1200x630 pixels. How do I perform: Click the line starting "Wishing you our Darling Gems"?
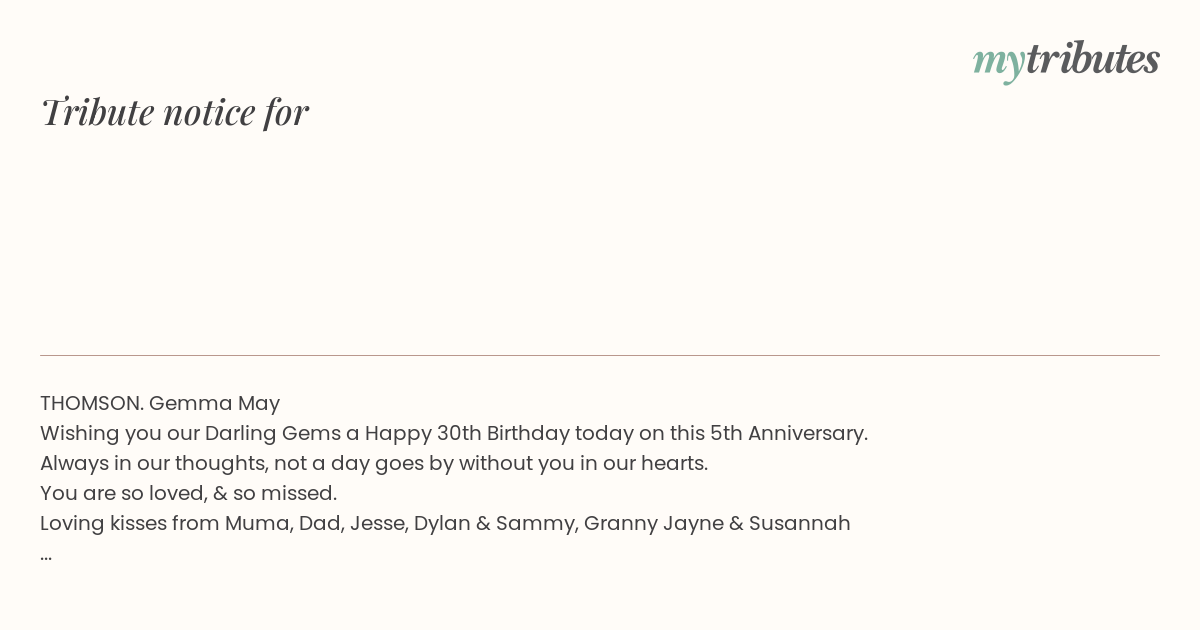[454, 433]
